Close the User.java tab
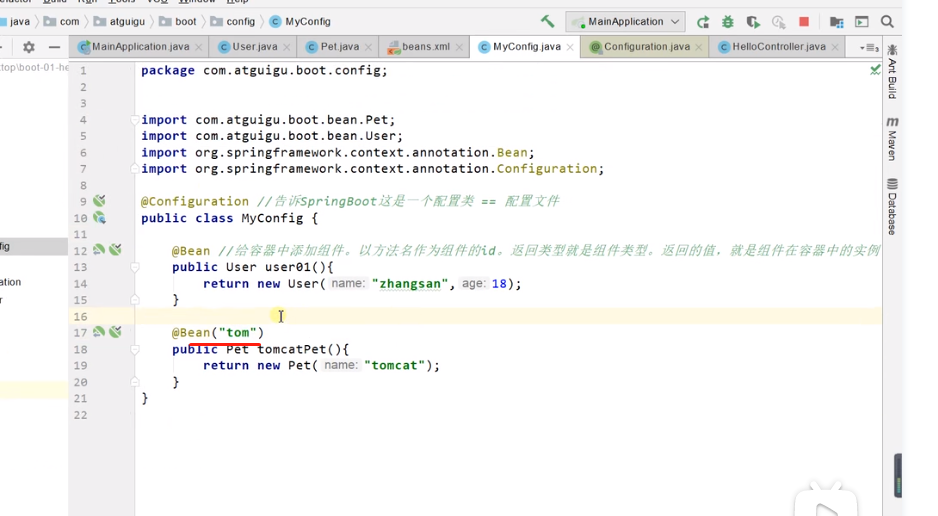938x516 pixels. [x=287, y=47]
